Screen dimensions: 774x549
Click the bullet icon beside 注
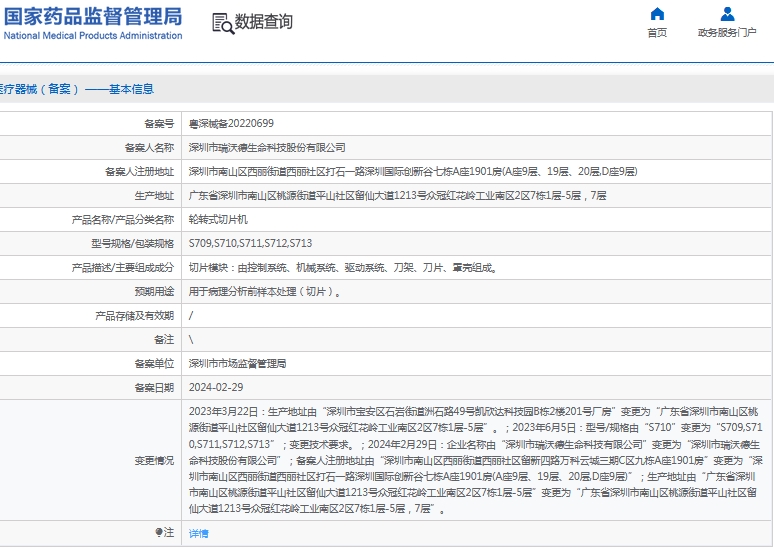click(x=158, y=532)
